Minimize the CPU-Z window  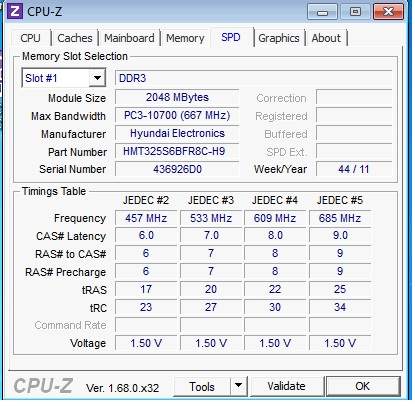(x=322, y=12)
